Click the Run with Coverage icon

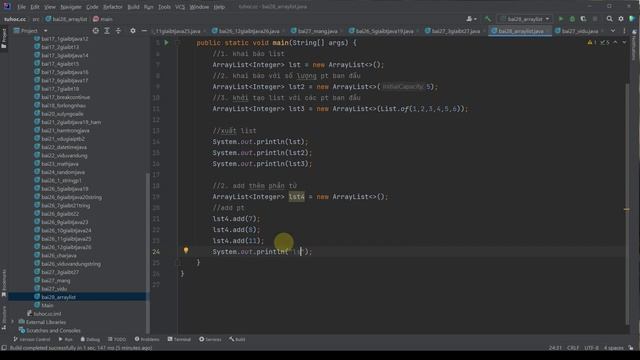[583, 19]
